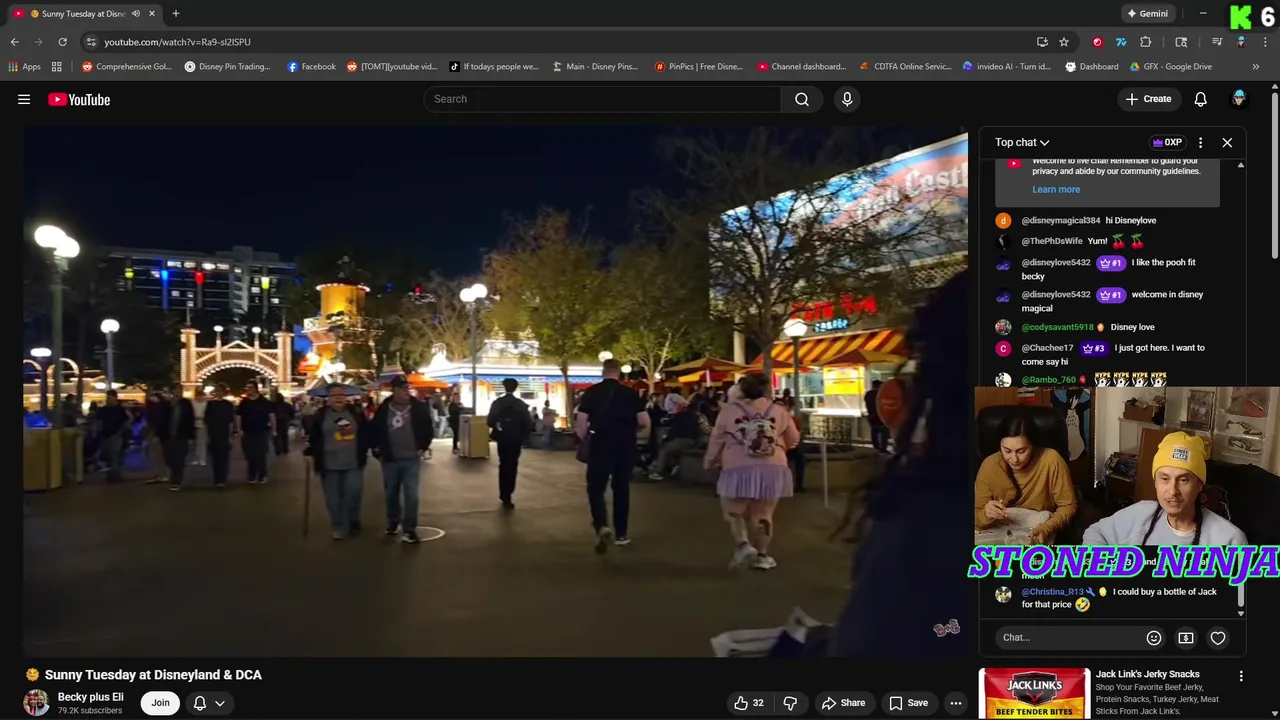Bookmark this page with the star

tap(1064, 42)
